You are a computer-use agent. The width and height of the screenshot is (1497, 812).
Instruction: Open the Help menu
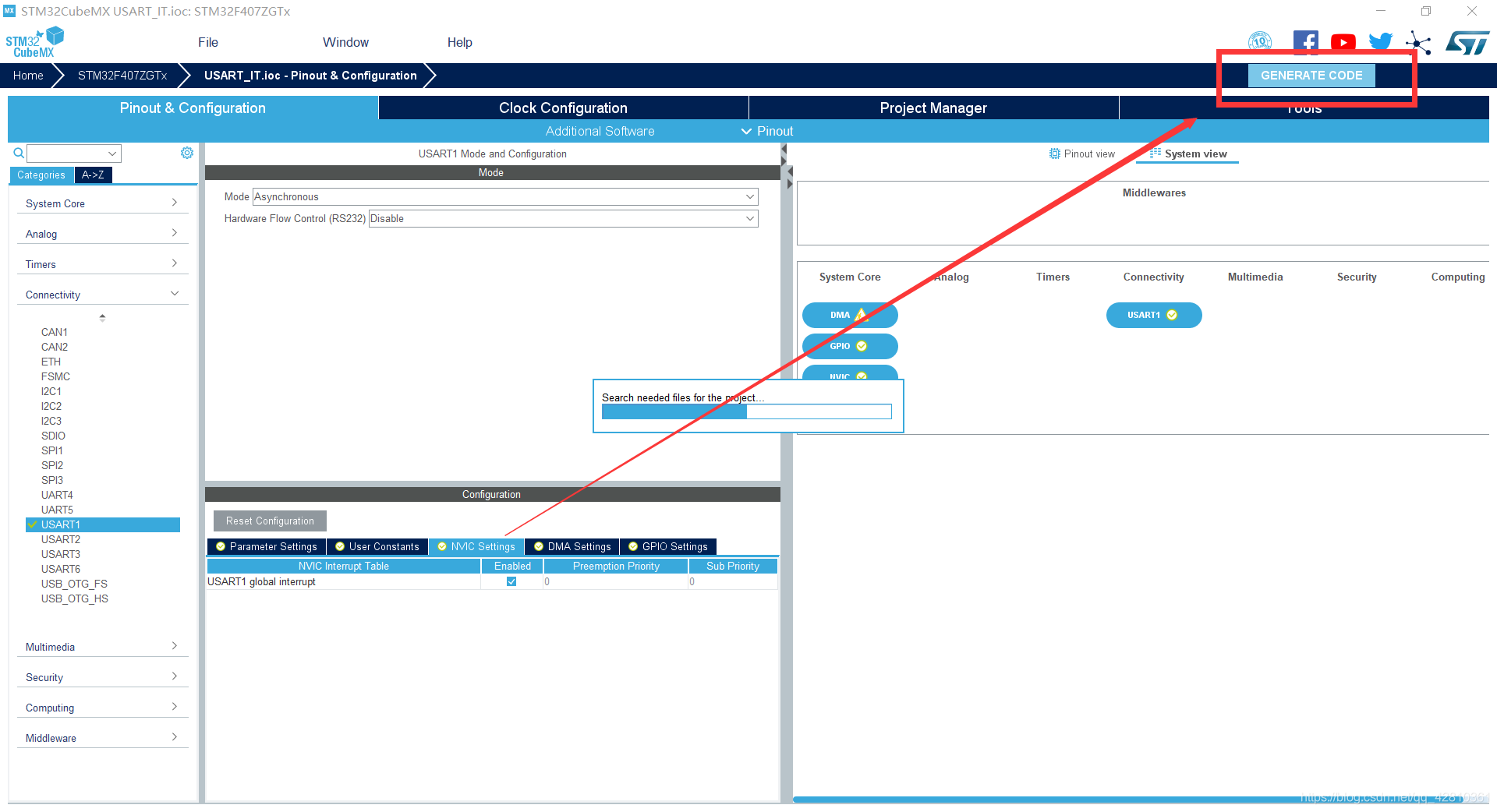click(x=459, y=42)
